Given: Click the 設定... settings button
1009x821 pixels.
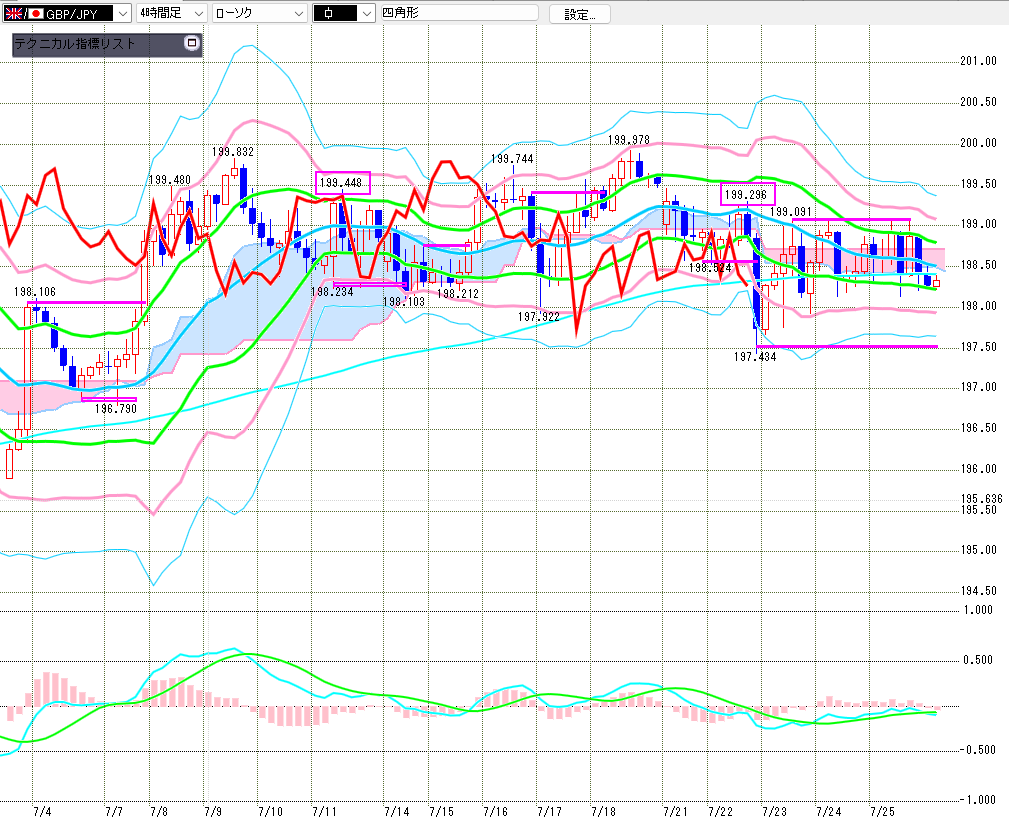Looking at the screenshot, I should [x=579, y=14].
